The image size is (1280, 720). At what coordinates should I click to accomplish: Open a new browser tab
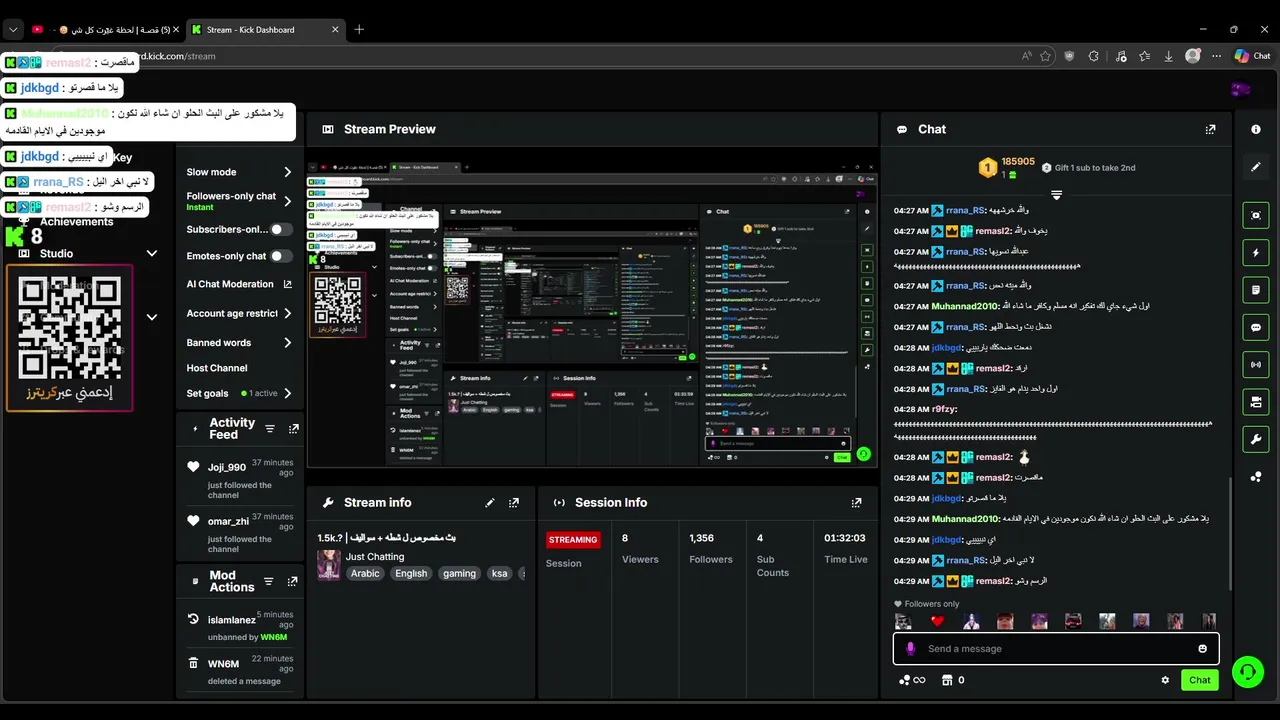(x=359, y=30)
